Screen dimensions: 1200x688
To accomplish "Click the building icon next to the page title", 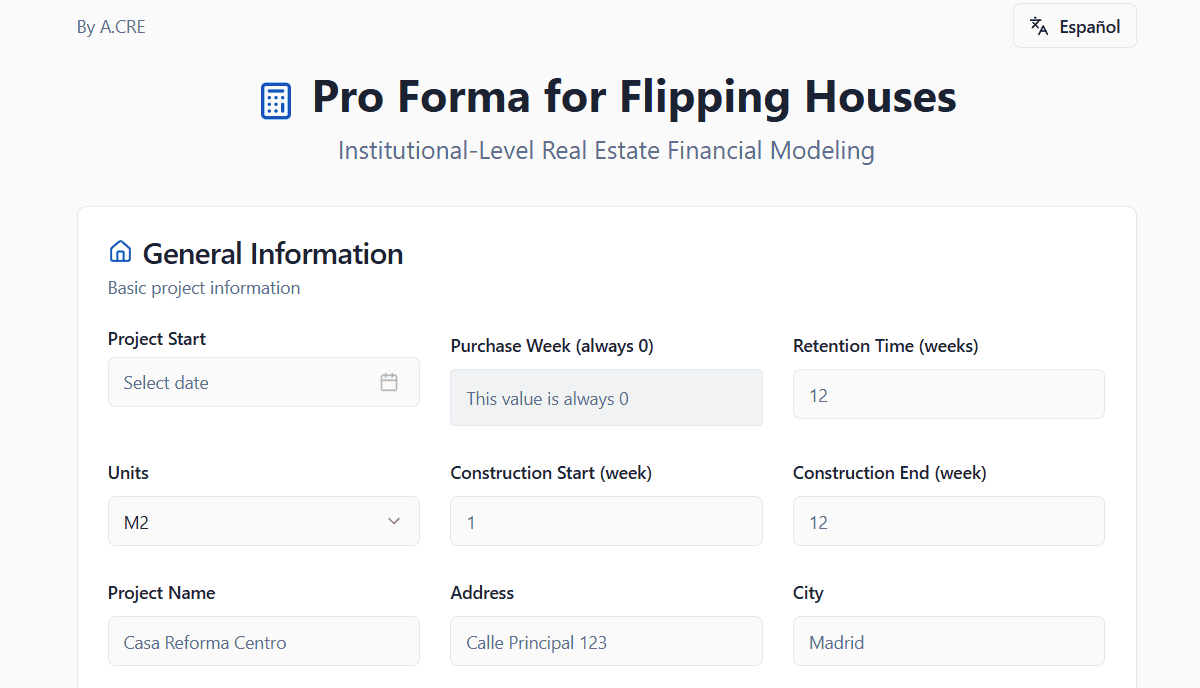I will [275, 100].
